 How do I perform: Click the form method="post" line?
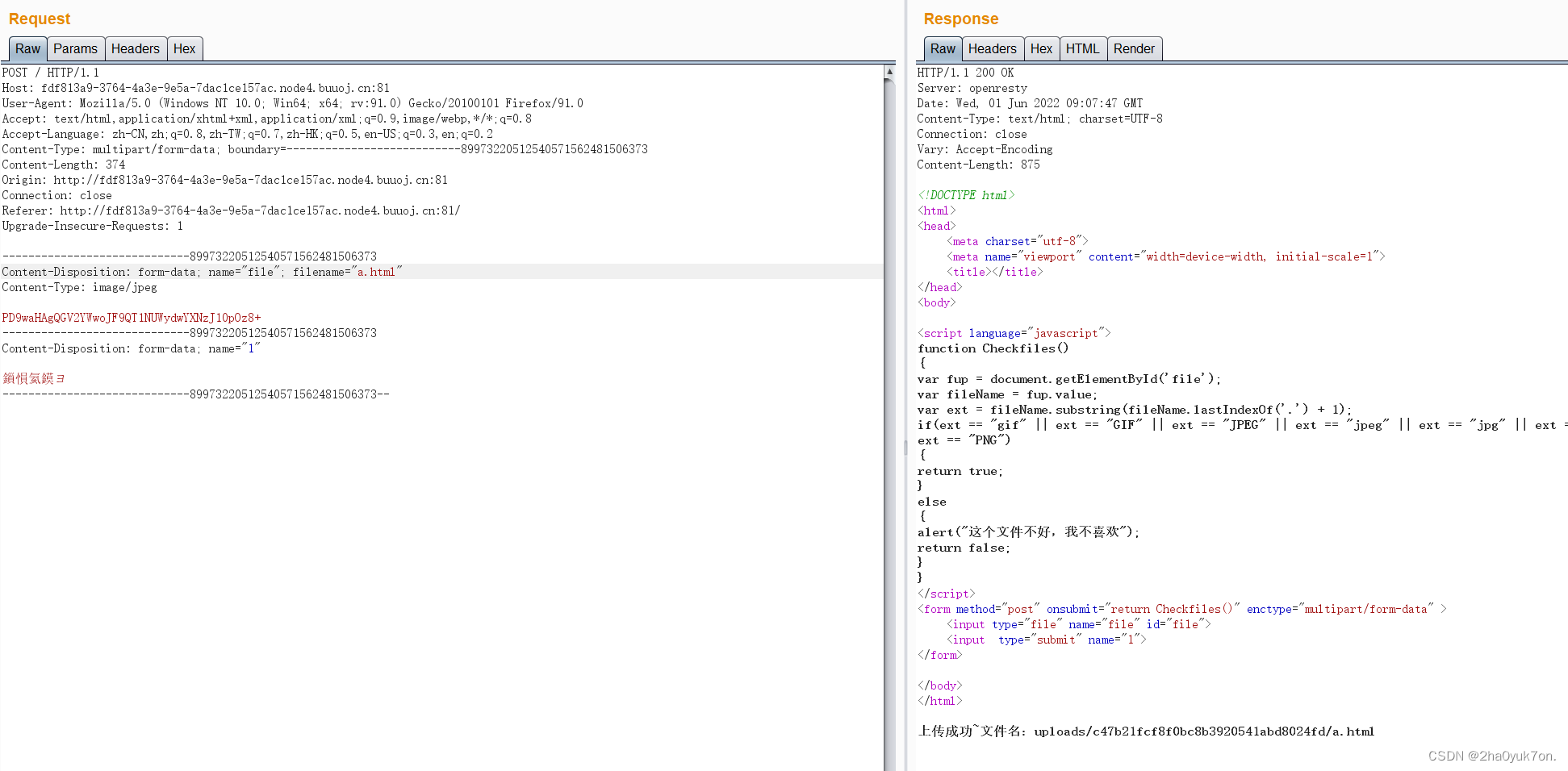point(1181,609)
